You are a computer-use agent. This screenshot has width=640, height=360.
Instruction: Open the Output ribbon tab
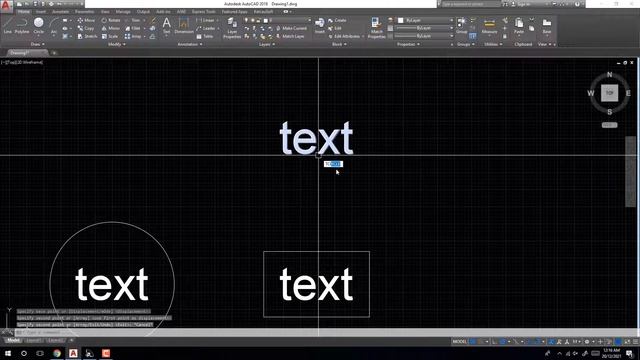point(143,12)
